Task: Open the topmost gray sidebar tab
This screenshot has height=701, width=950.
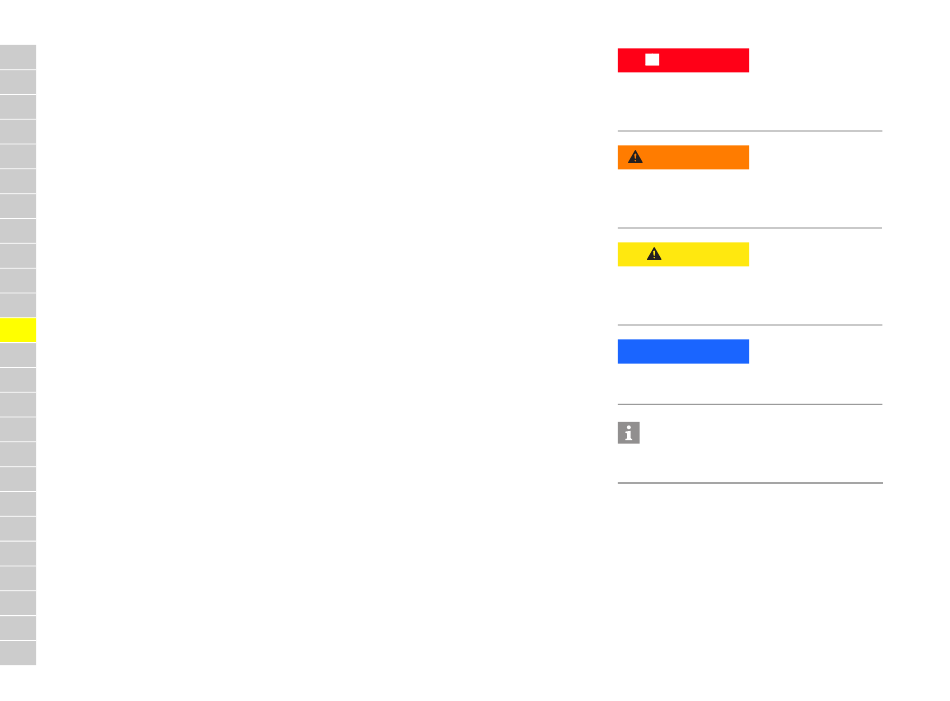Action: point(18,57)
